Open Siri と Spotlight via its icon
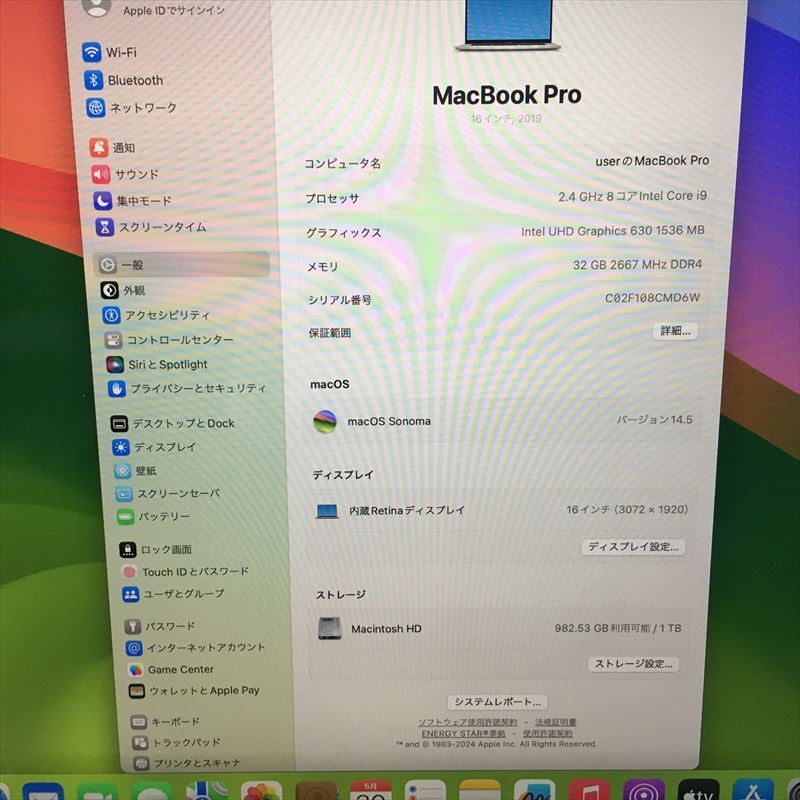 (115, 364)
